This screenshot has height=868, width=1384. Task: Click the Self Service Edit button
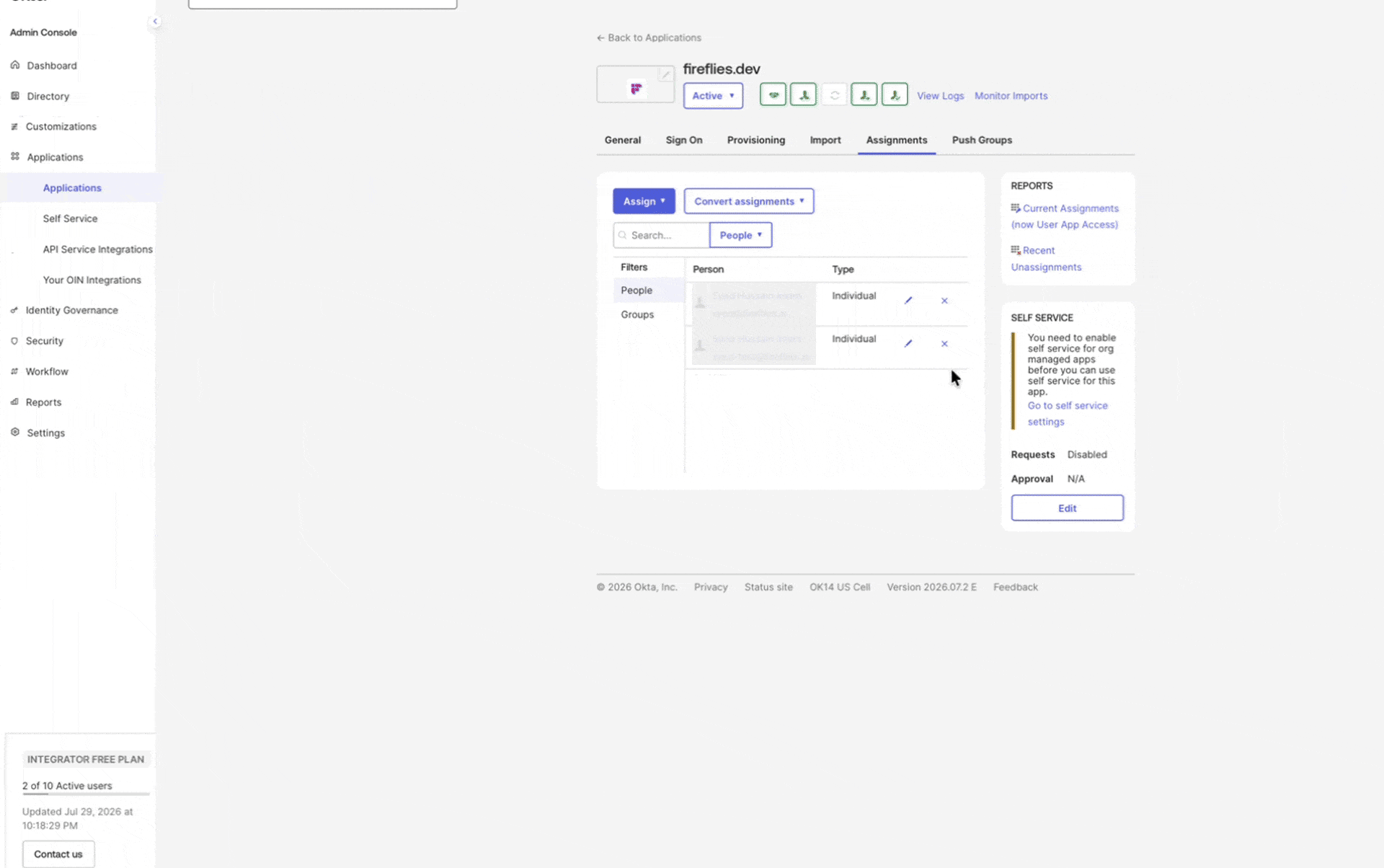click(1067, 508)
